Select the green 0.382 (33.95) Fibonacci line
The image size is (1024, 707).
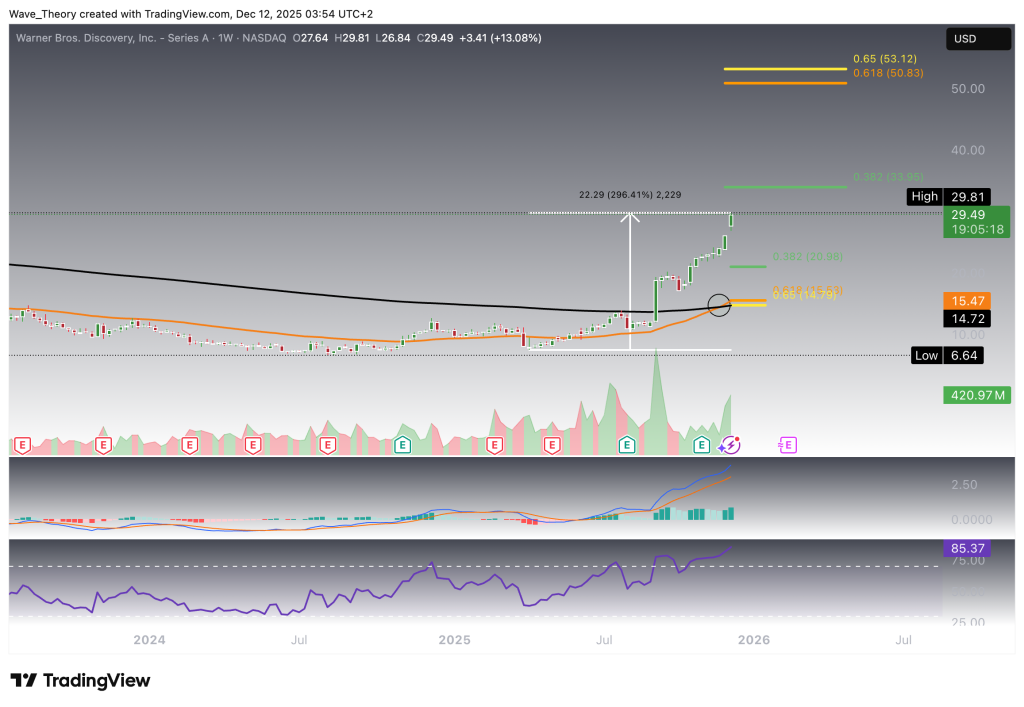pyautogui.click(x=786, y=187)
